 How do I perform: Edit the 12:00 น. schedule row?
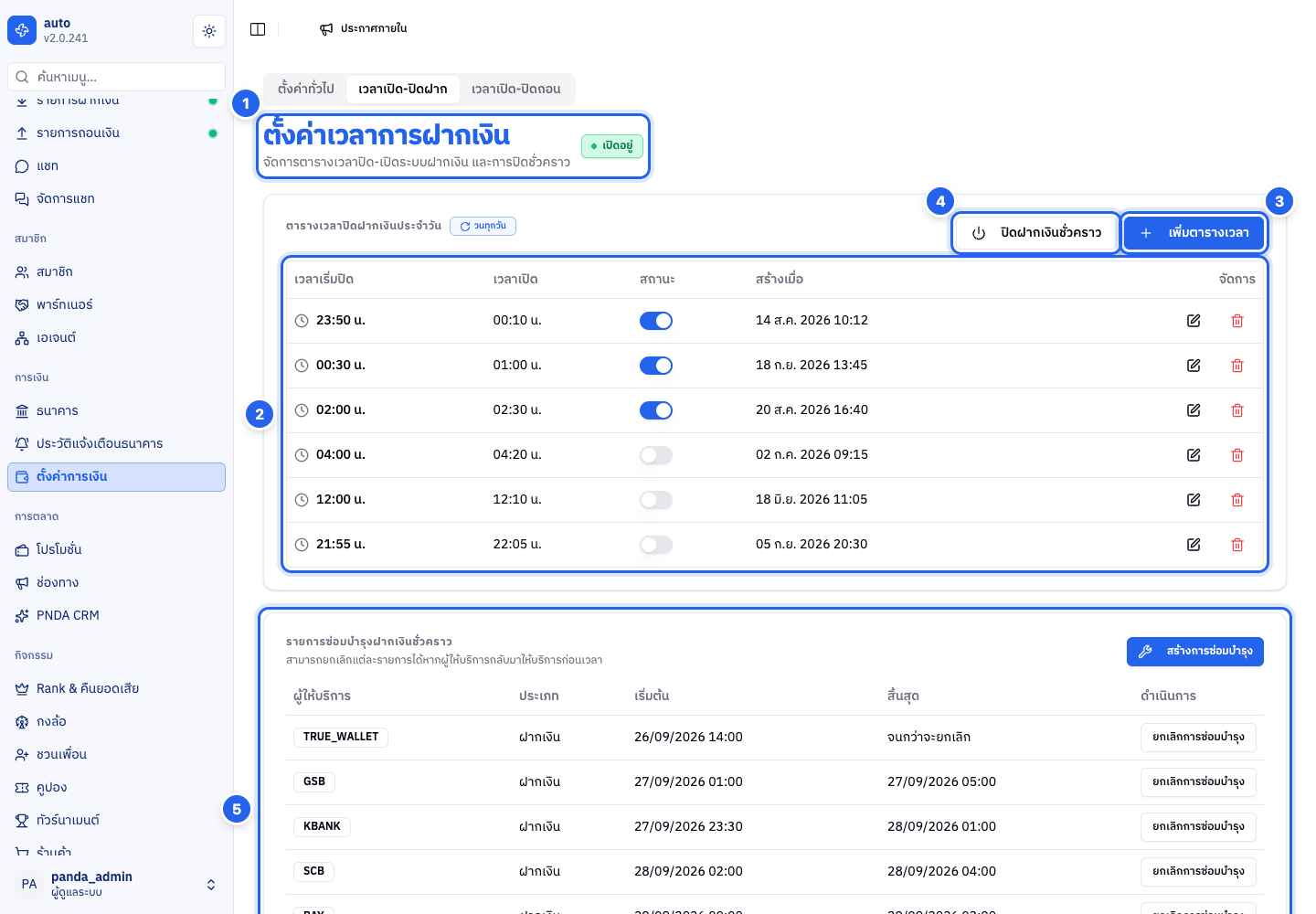(1194, 500)
